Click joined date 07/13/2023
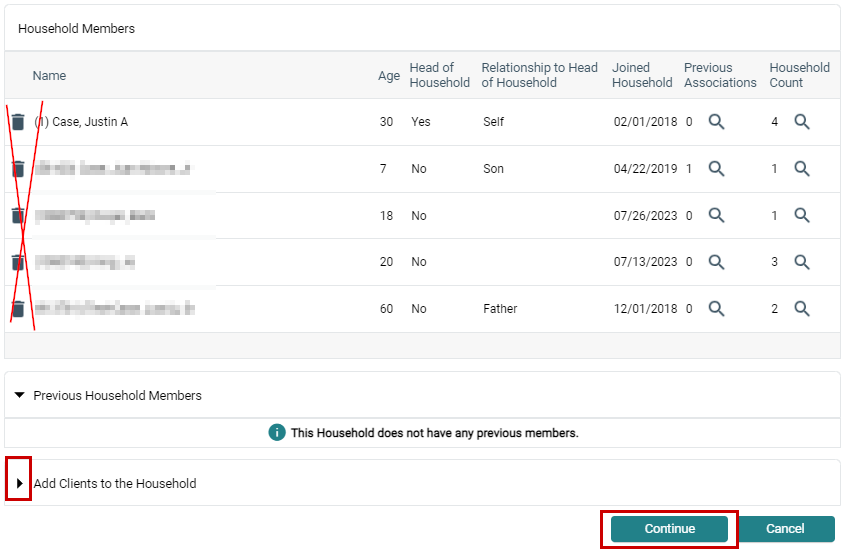 [x=645, y=262]
